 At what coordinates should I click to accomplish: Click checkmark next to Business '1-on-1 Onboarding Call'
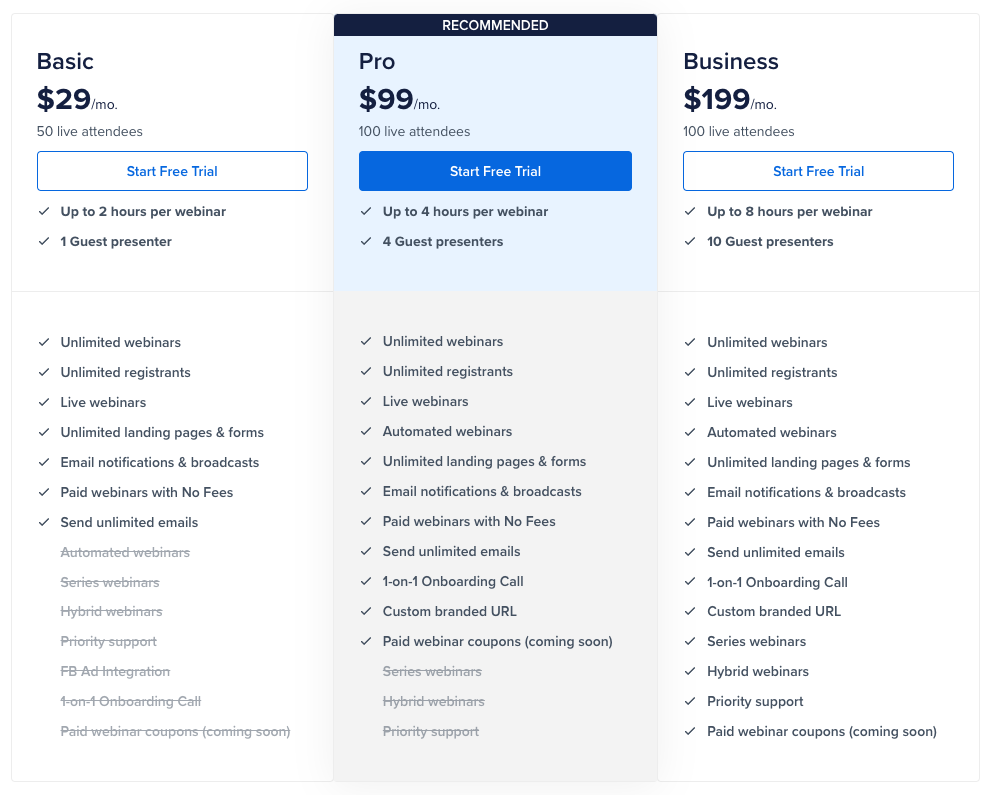[x=690, y=582]
